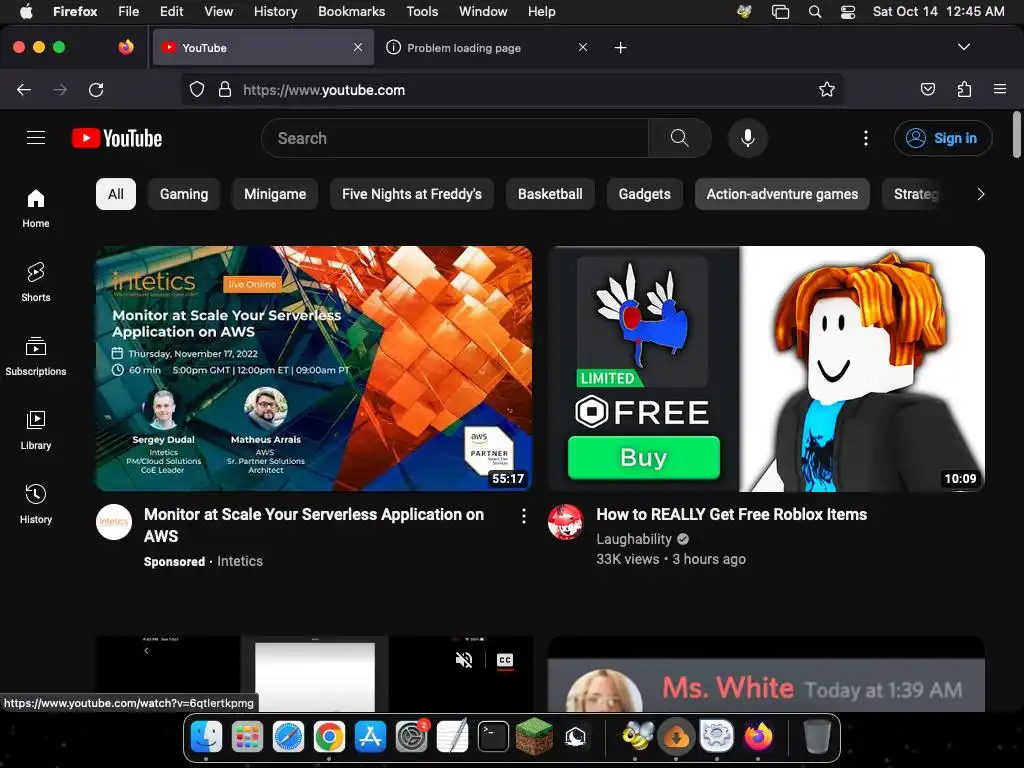Open the View menu
The height and width of the screenshot is (768, 1024).
coord(218,11)
